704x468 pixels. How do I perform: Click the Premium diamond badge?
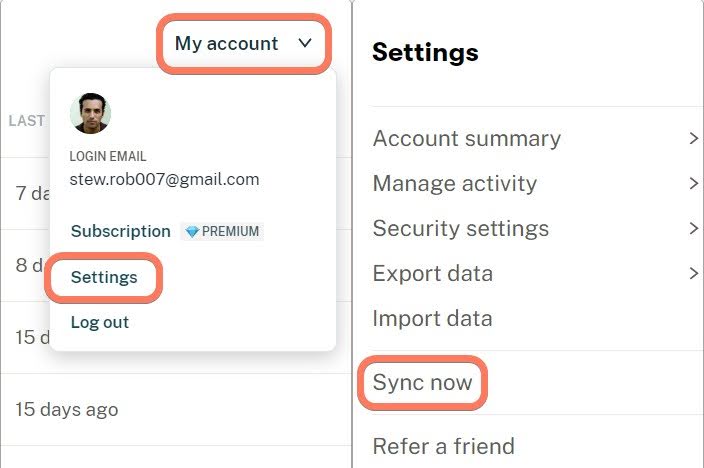tap(222, 231)
